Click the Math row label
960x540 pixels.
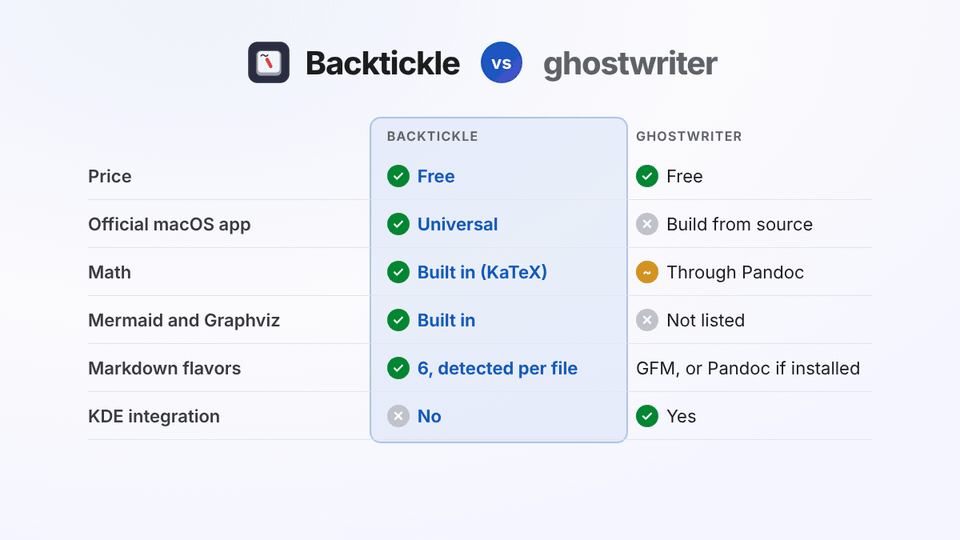pos(110,272)
